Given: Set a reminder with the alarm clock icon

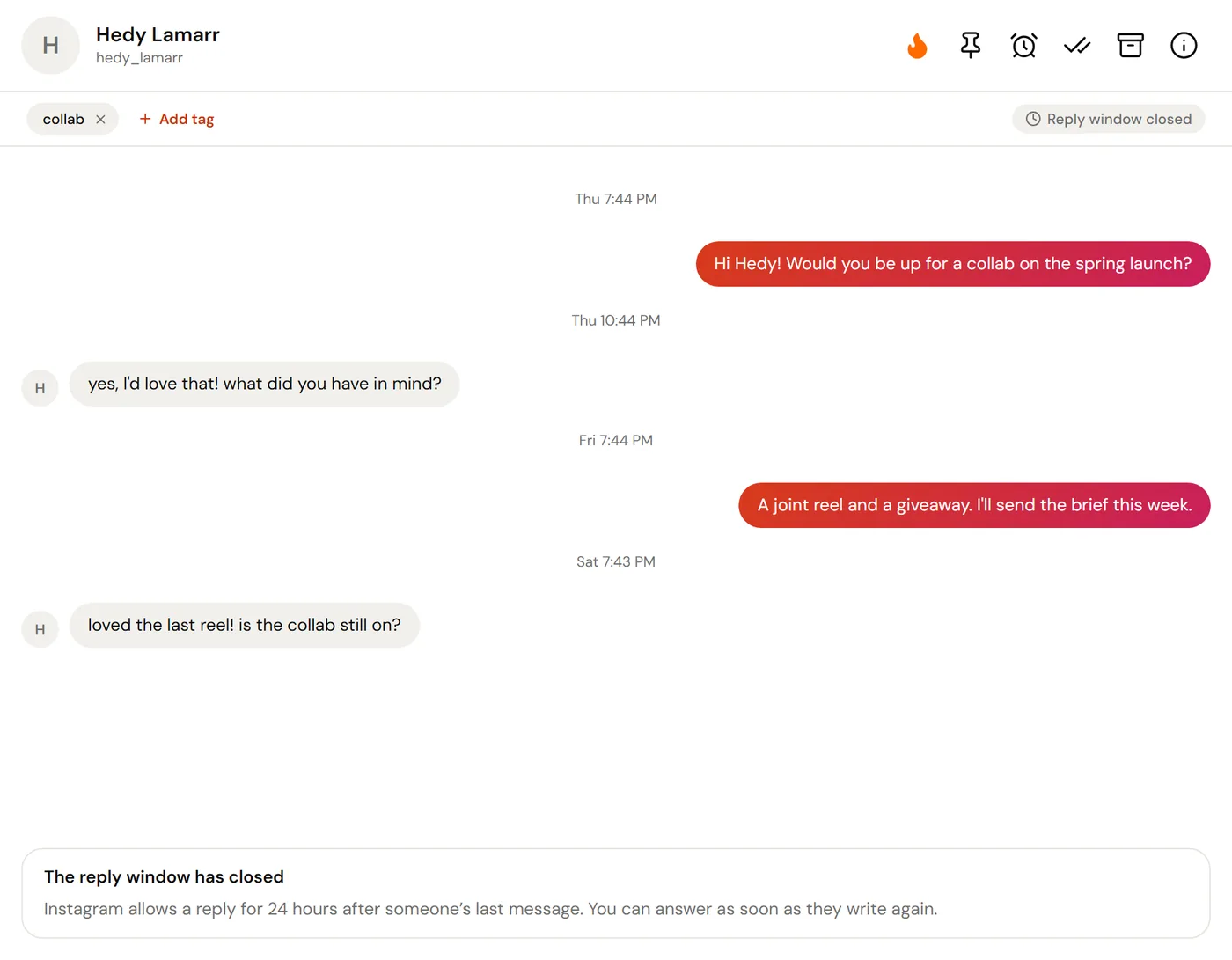Looking at the screenshot, I should (1023, 46).
